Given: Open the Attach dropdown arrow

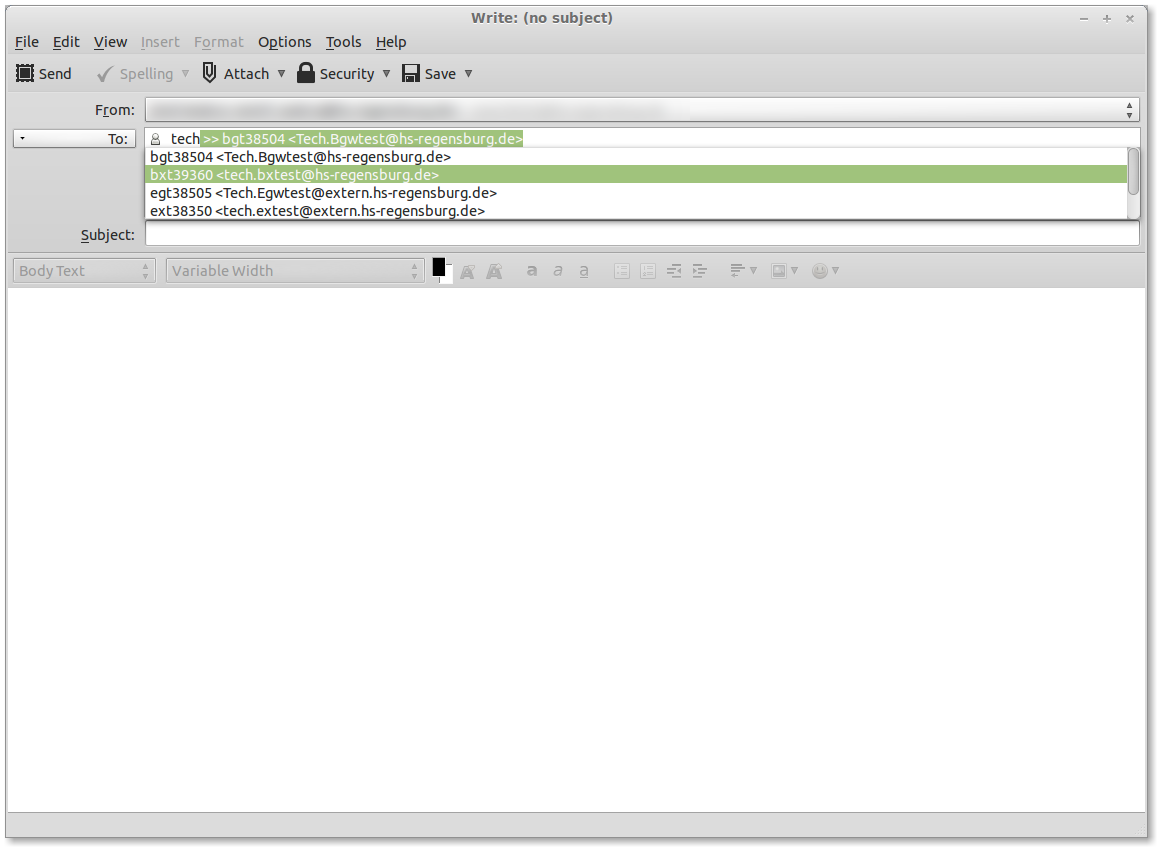Looking at the screenshot, I should pos(281,74).
